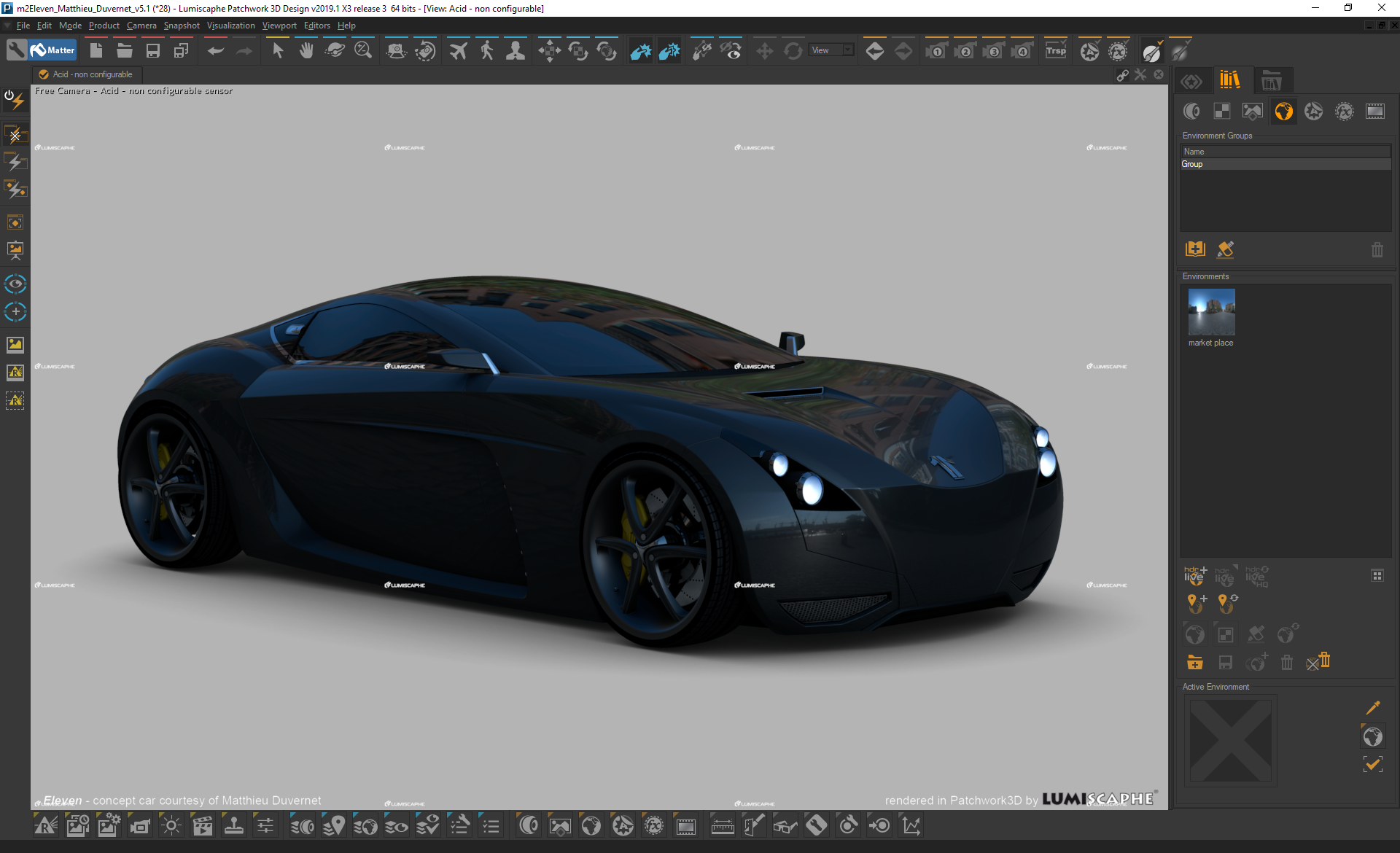The width and height of the screenshot is (1400, 853).
Task: Click the four-arrow translate gizmo icon
Action: tap(549, 50)
